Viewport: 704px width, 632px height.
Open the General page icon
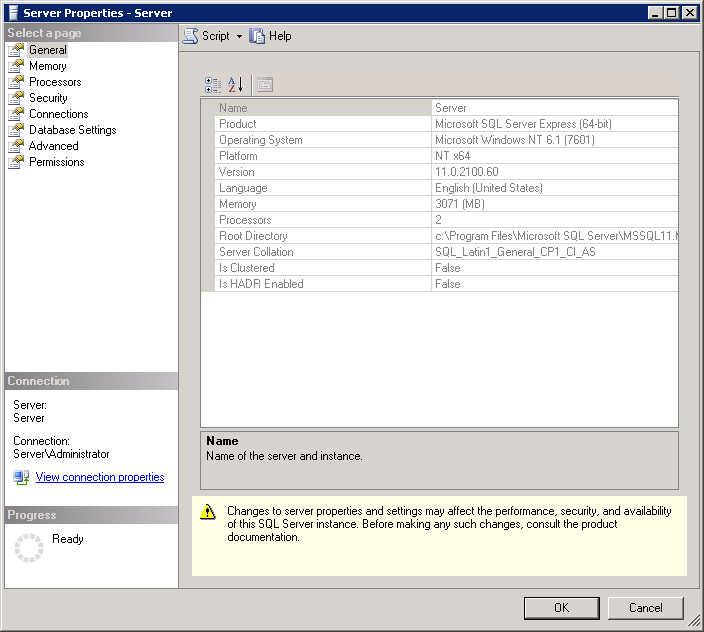click(16, 50)
